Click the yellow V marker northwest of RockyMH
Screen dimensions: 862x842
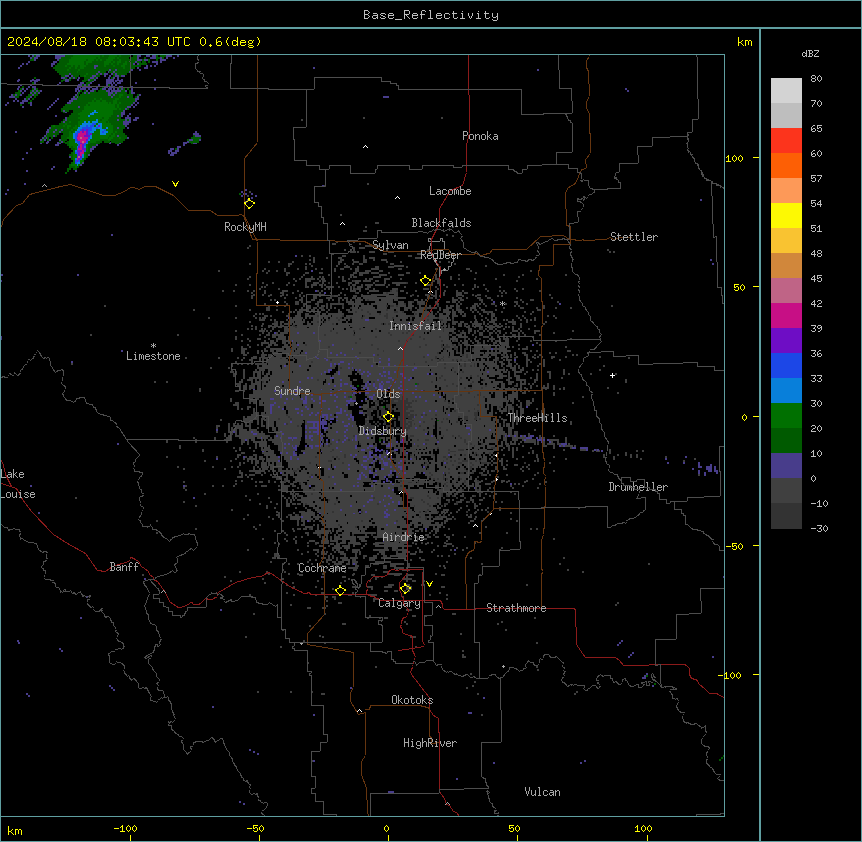pos(175,184)
